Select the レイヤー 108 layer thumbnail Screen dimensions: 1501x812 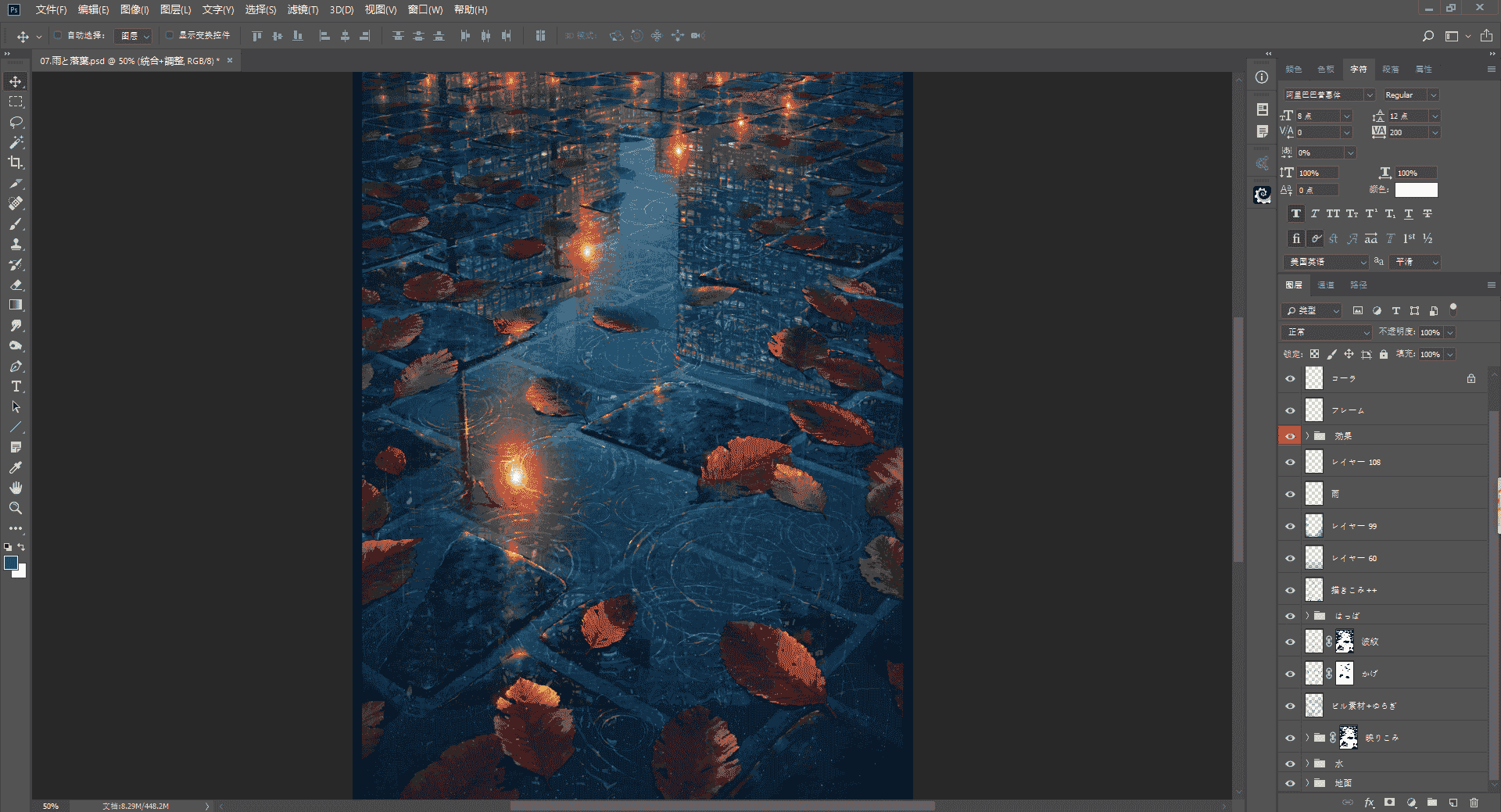(x=1314, y=462)
